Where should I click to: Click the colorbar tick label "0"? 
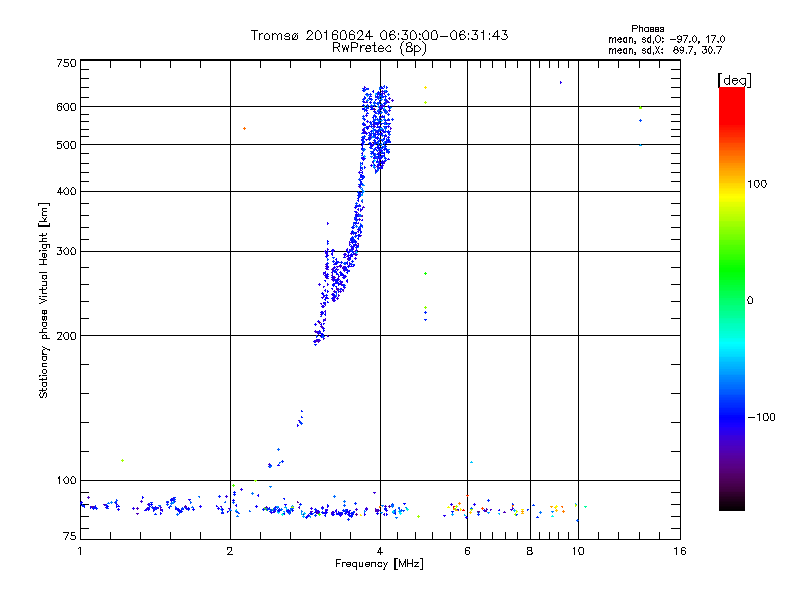[x=750, y=301]
